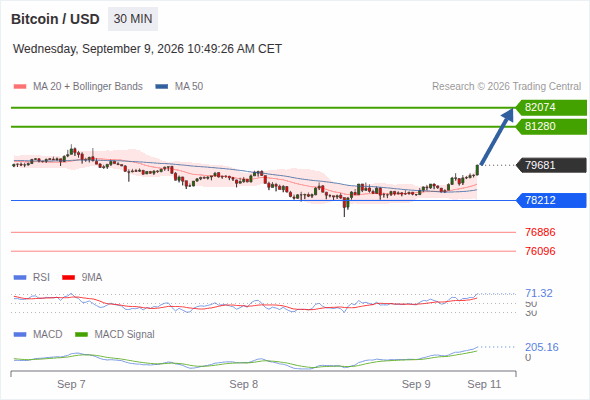Click the Sep 7 date marker
The height and width of the screenshot is (400, 590).
coord(71,384)
